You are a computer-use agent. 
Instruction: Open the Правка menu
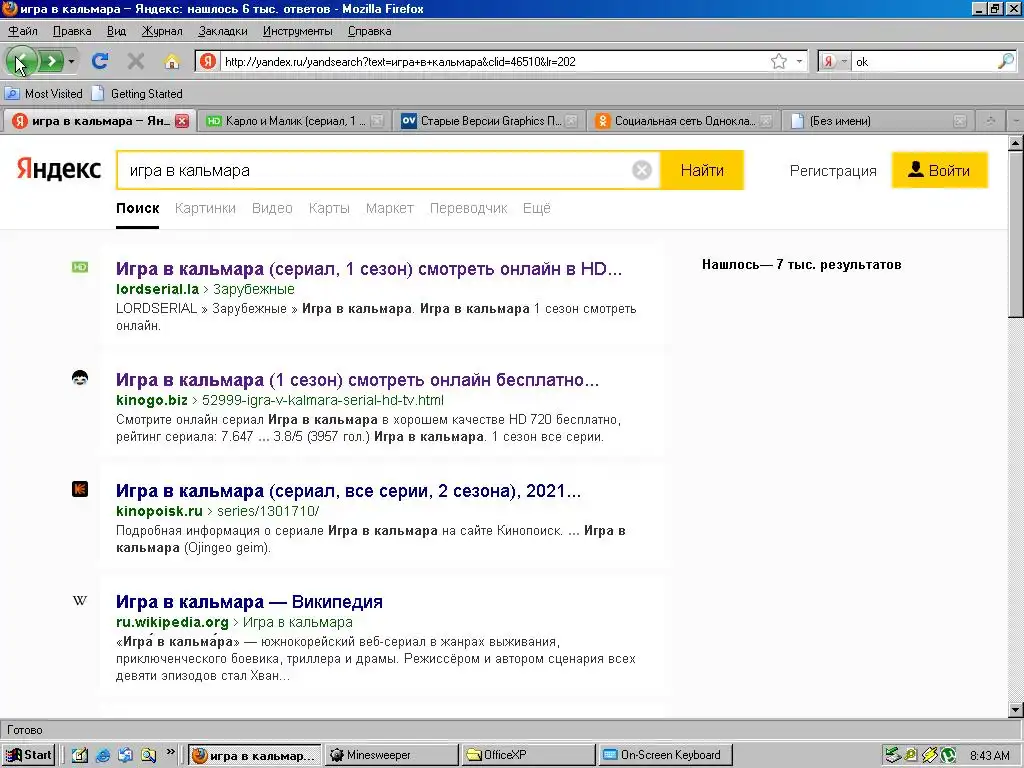(72, 31)
